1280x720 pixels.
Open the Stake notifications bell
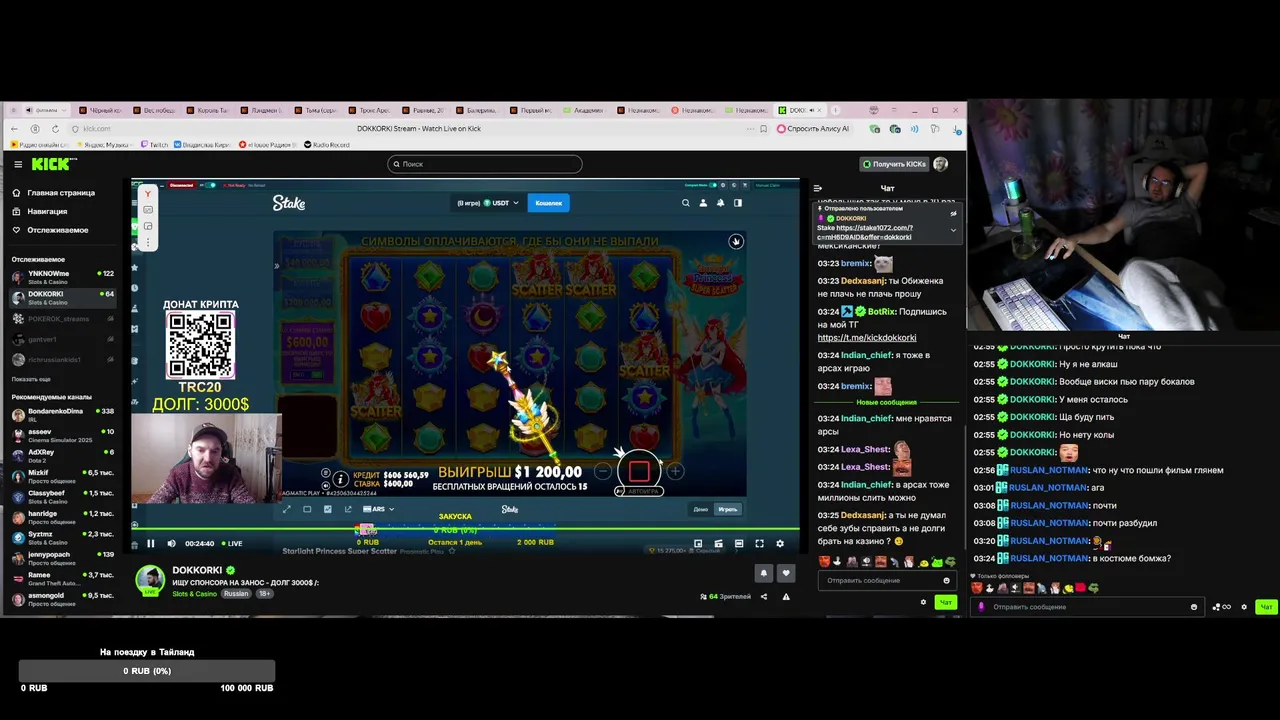[x=720, y=203]
